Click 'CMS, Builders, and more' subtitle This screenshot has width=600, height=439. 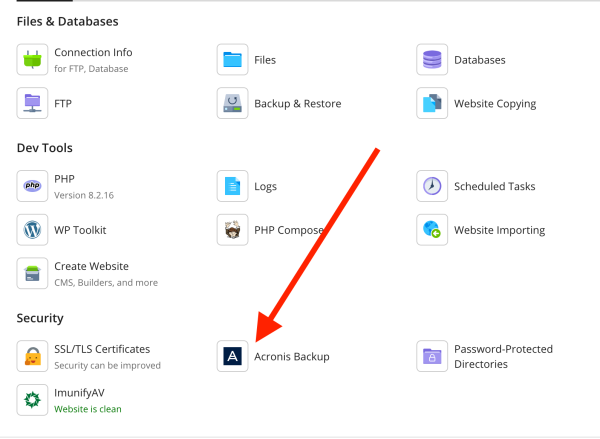click(106, 282)
